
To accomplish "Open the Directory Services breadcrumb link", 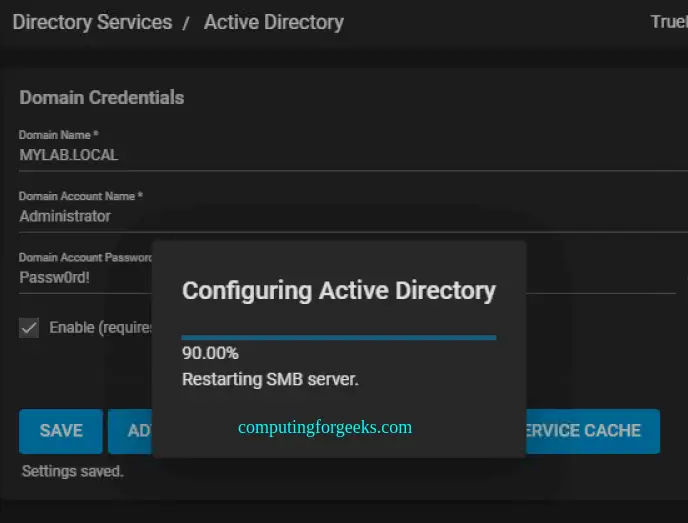I will 92,22.
